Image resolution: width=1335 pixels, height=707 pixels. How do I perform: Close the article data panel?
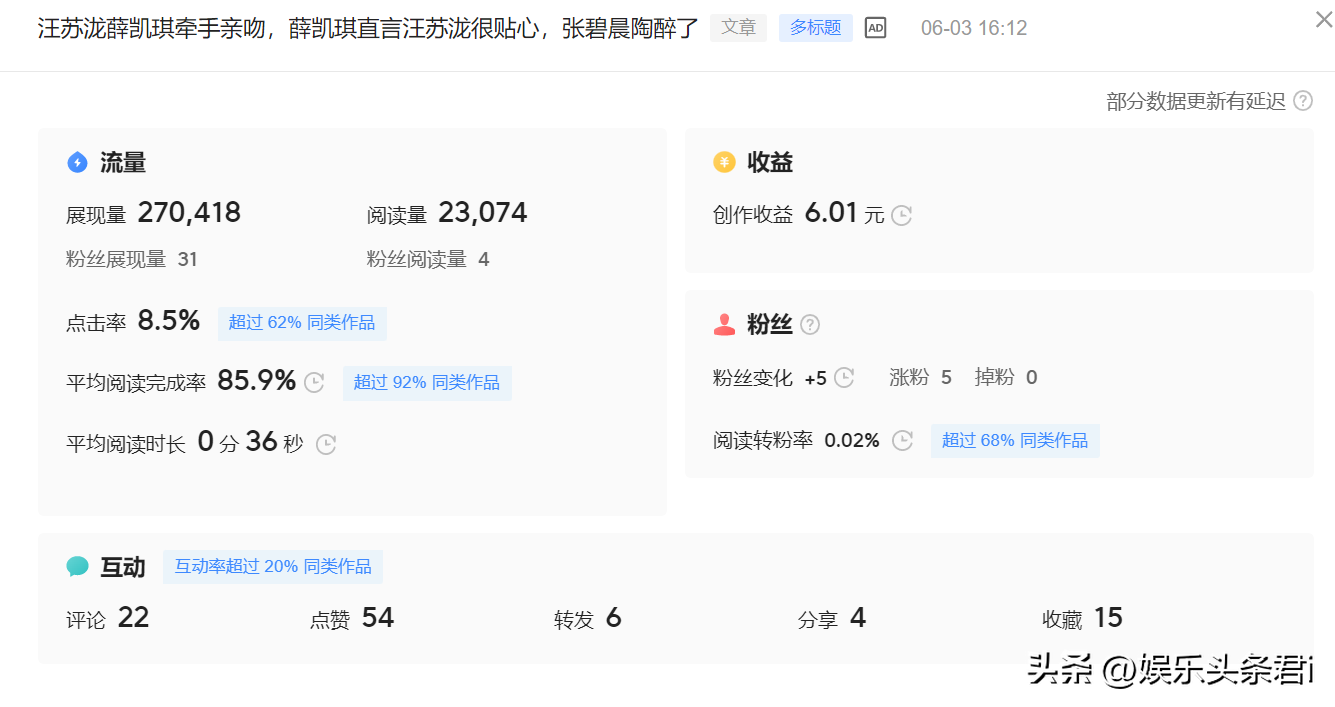coord(1323,19)
